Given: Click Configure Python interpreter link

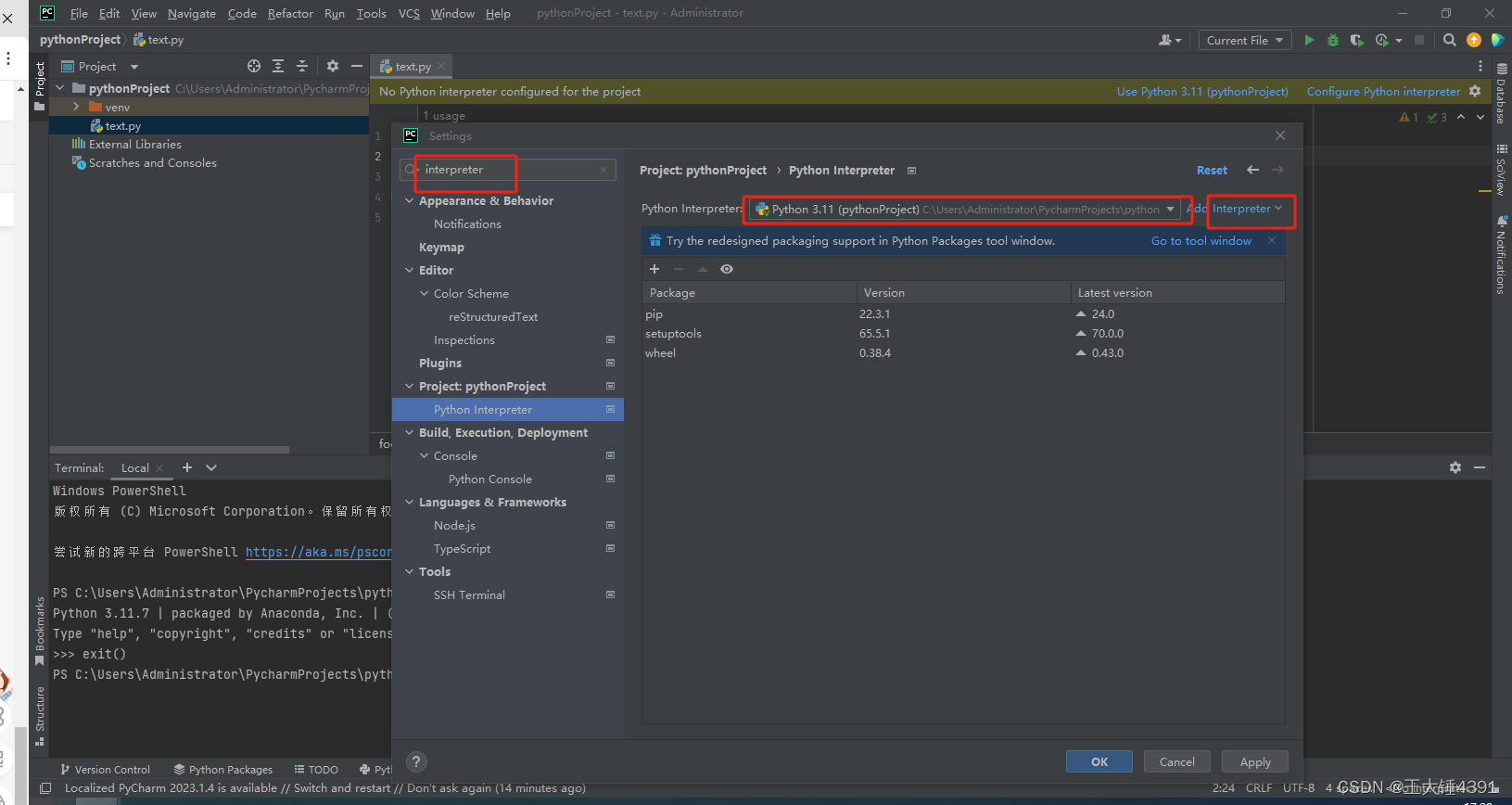Looking at the screenshot, I should (1383, 91).
